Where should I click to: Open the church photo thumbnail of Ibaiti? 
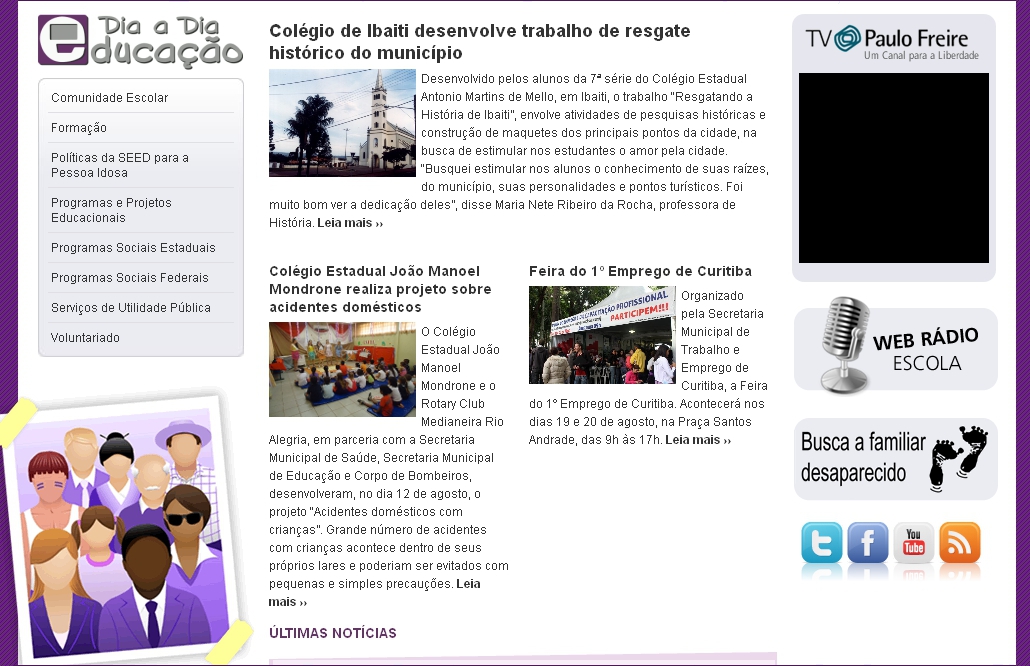[342, 123]
